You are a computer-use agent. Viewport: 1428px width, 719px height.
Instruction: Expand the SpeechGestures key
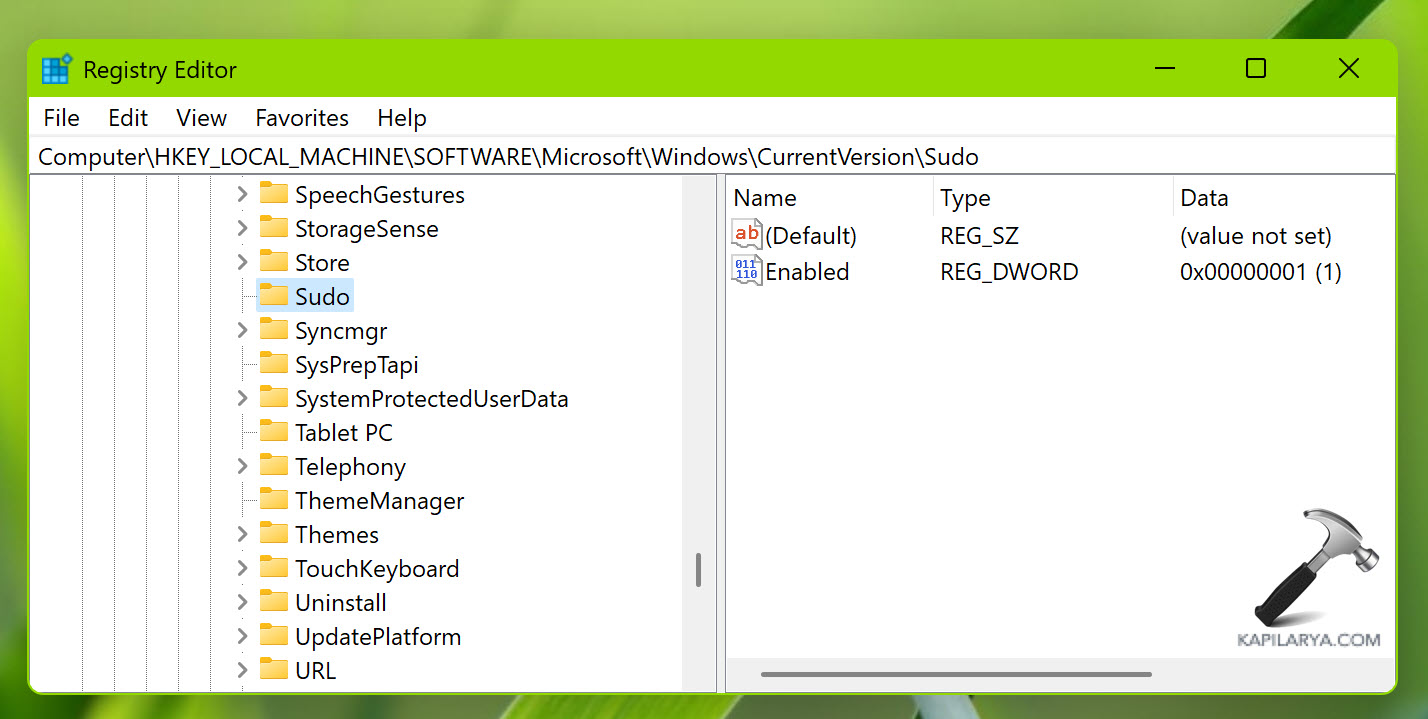tap(242, 195)
